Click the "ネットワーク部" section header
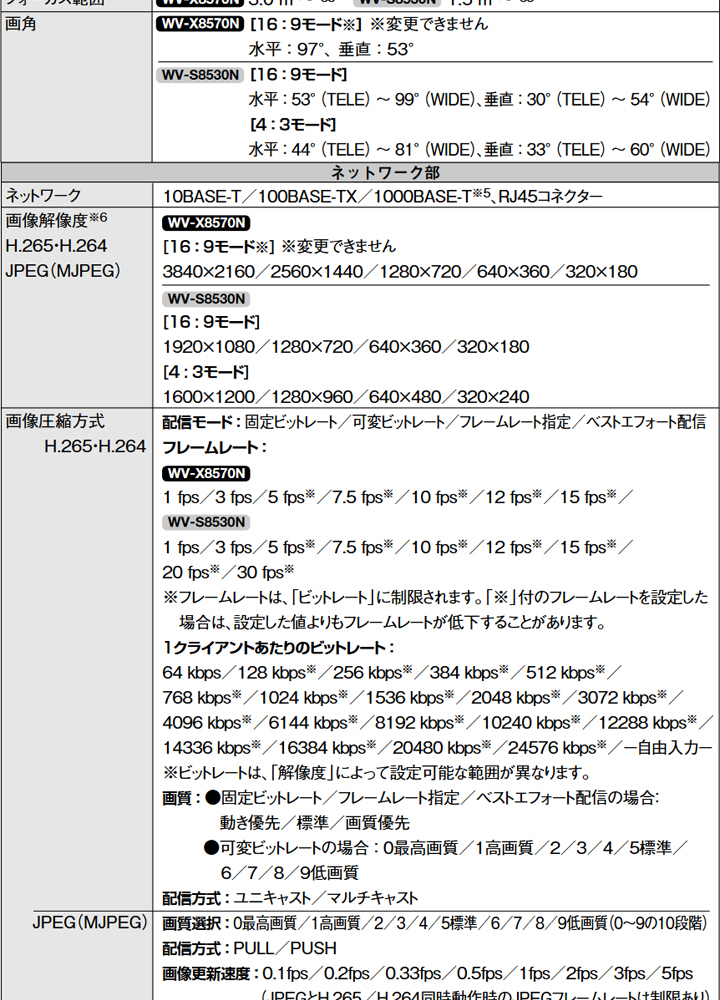This screenshot has height=1000, width=720. (x=385, y=173)
